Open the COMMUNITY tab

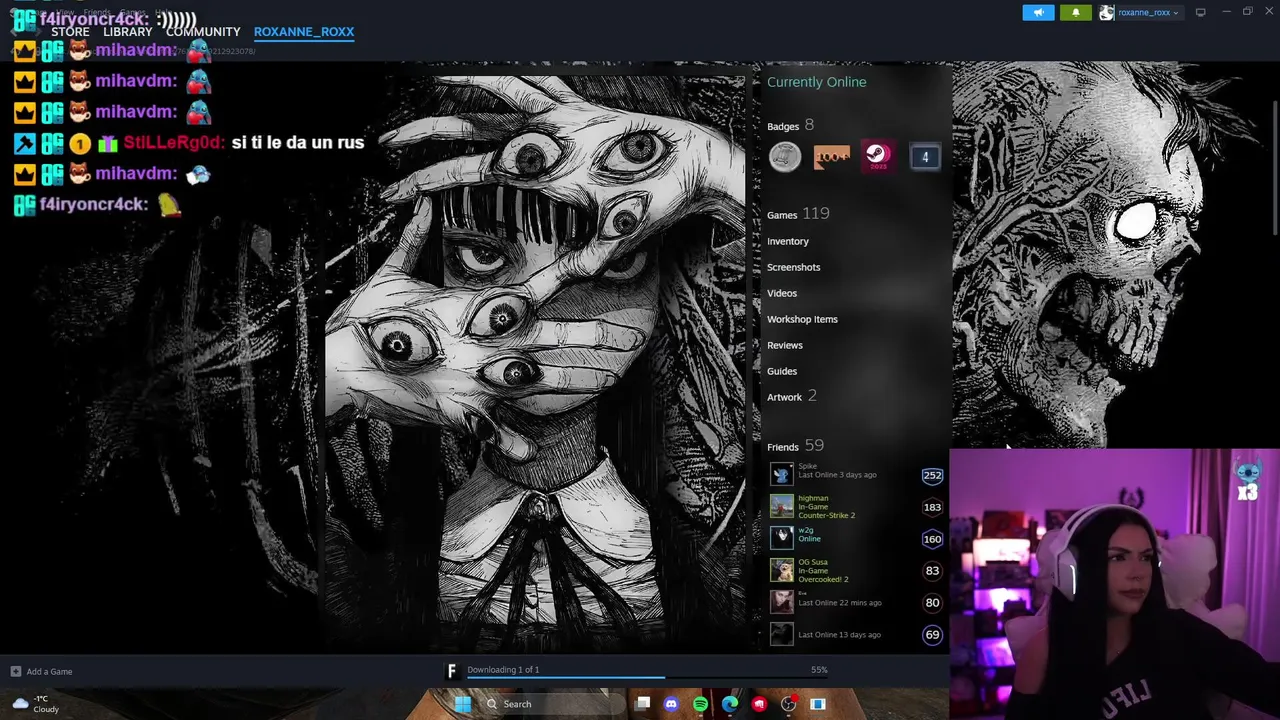click(203, 32)
